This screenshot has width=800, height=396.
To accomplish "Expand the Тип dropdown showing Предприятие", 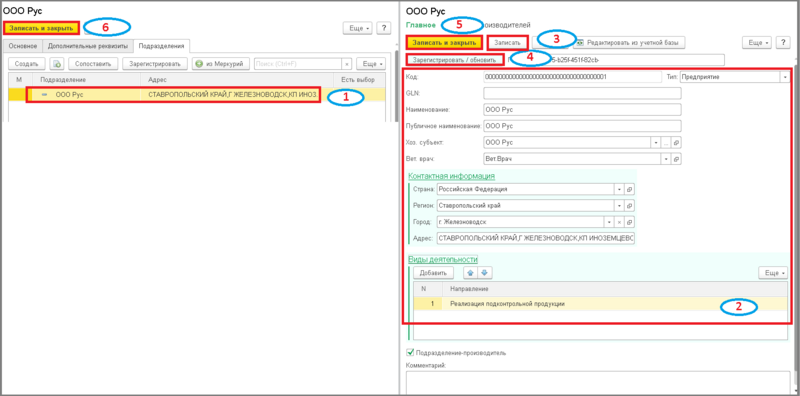I will point(784,77).
